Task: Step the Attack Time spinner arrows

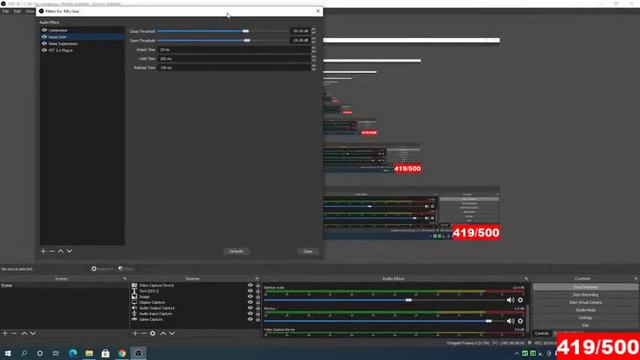Action: tap(313, 50)
